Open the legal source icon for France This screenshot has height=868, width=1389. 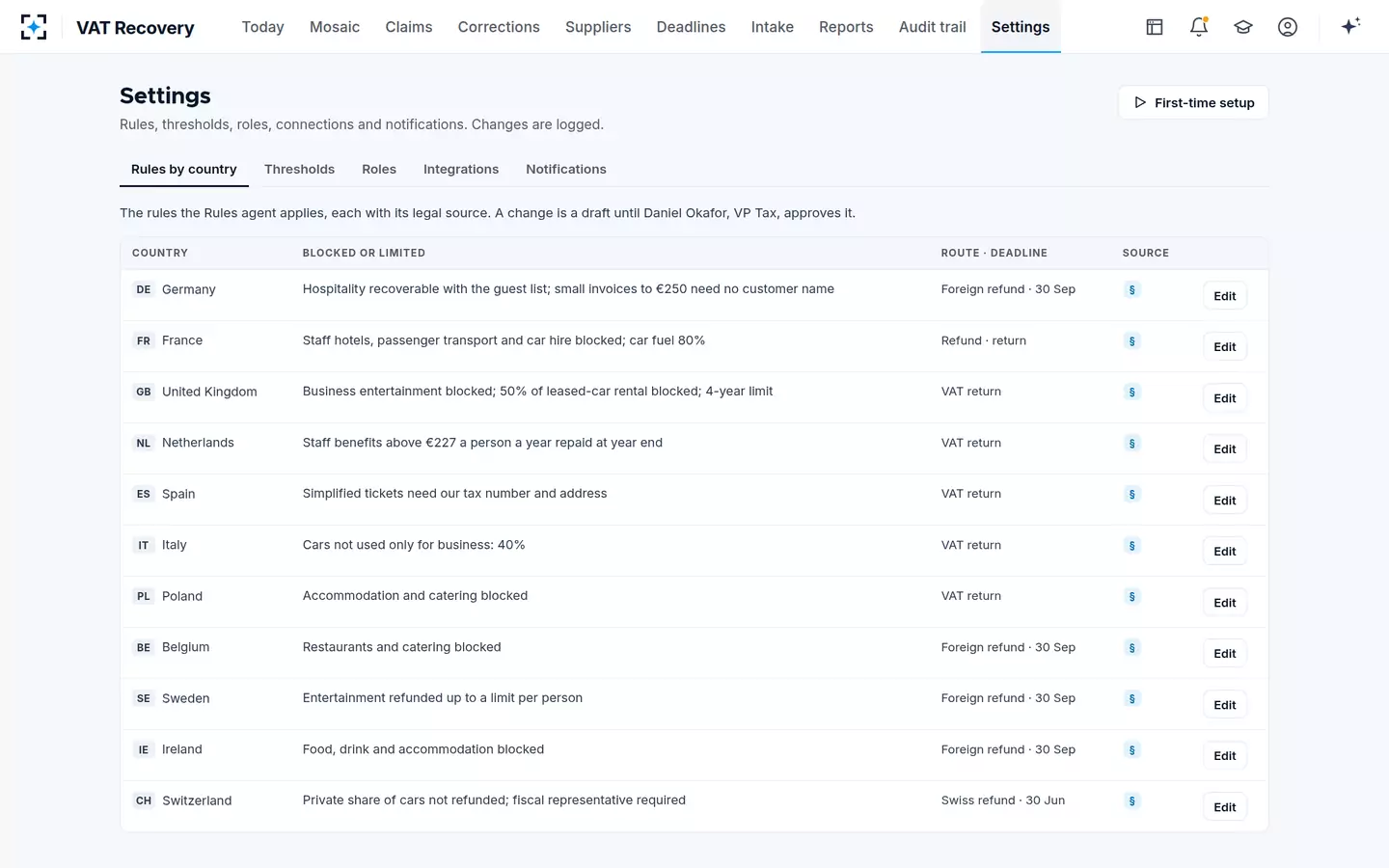click(1132, 340)
